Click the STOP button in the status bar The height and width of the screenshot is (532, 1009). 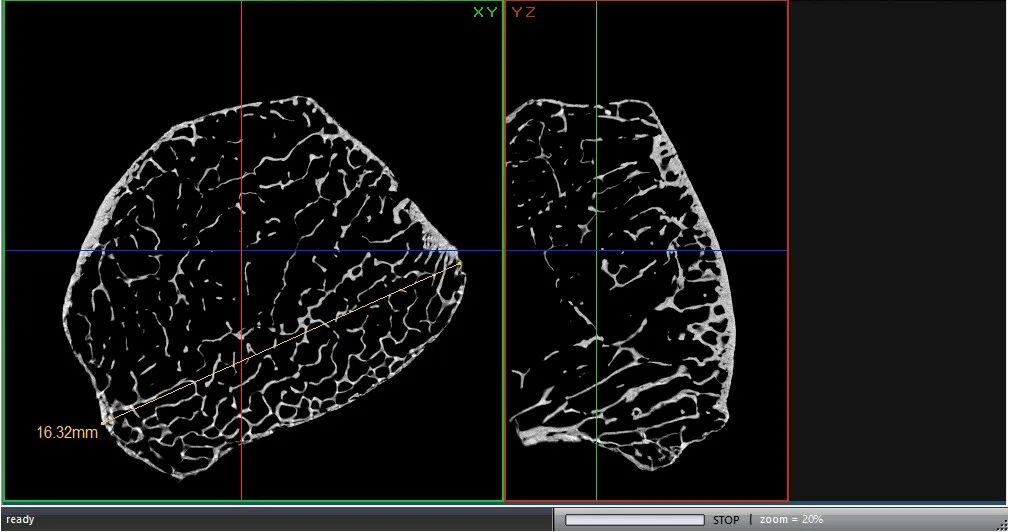[x=726, y=520]
